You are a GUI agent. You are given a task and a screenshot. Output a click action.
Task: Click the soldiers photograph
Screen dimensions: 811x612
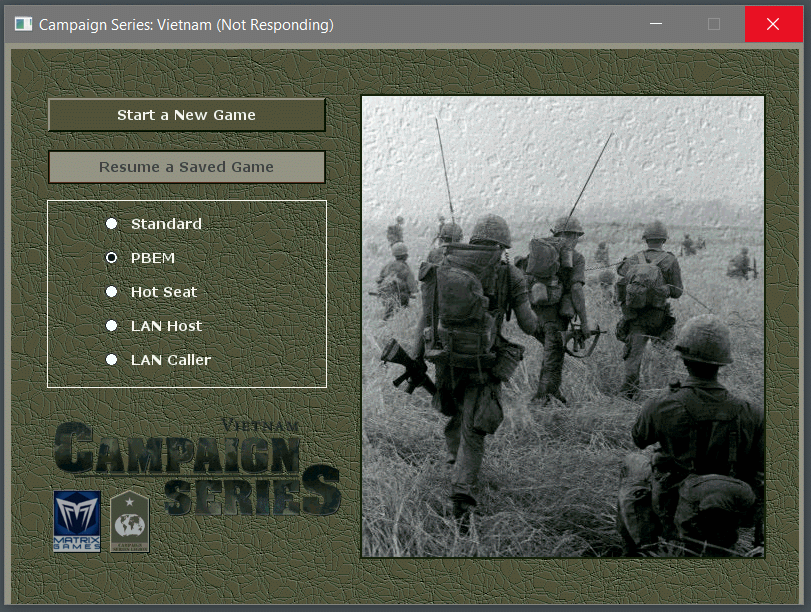(x=563, y=327)
